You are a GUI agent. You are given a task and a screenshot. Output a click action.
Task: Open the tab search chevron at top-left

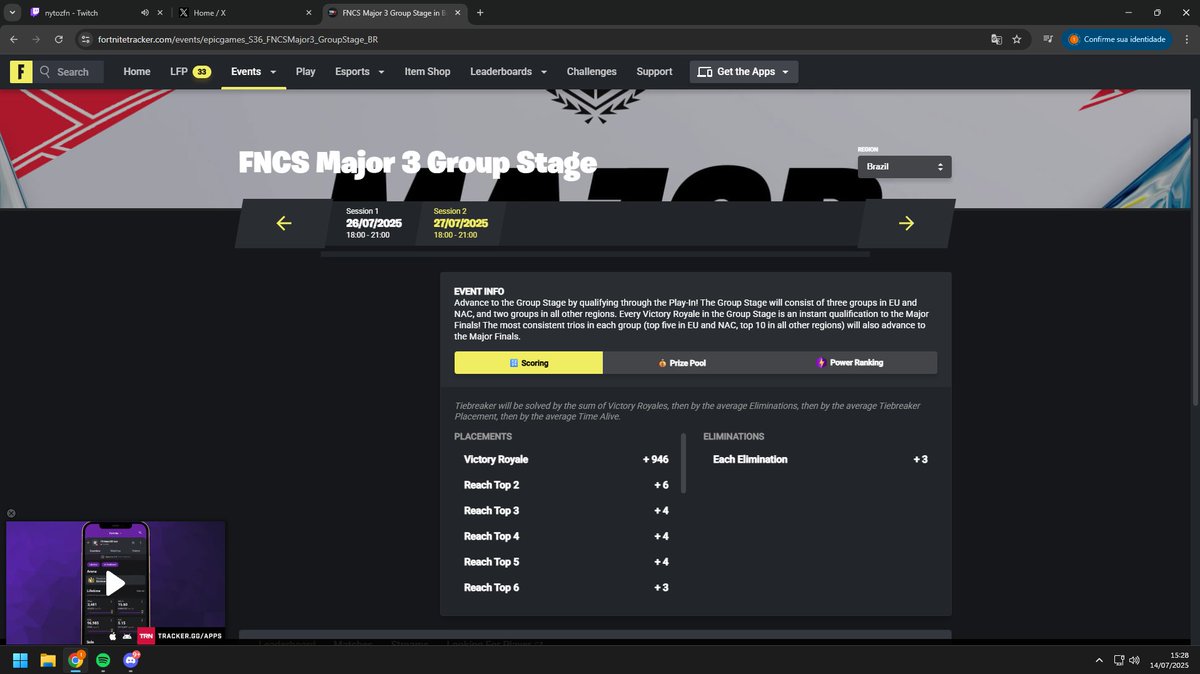click(x=12, y=13)
